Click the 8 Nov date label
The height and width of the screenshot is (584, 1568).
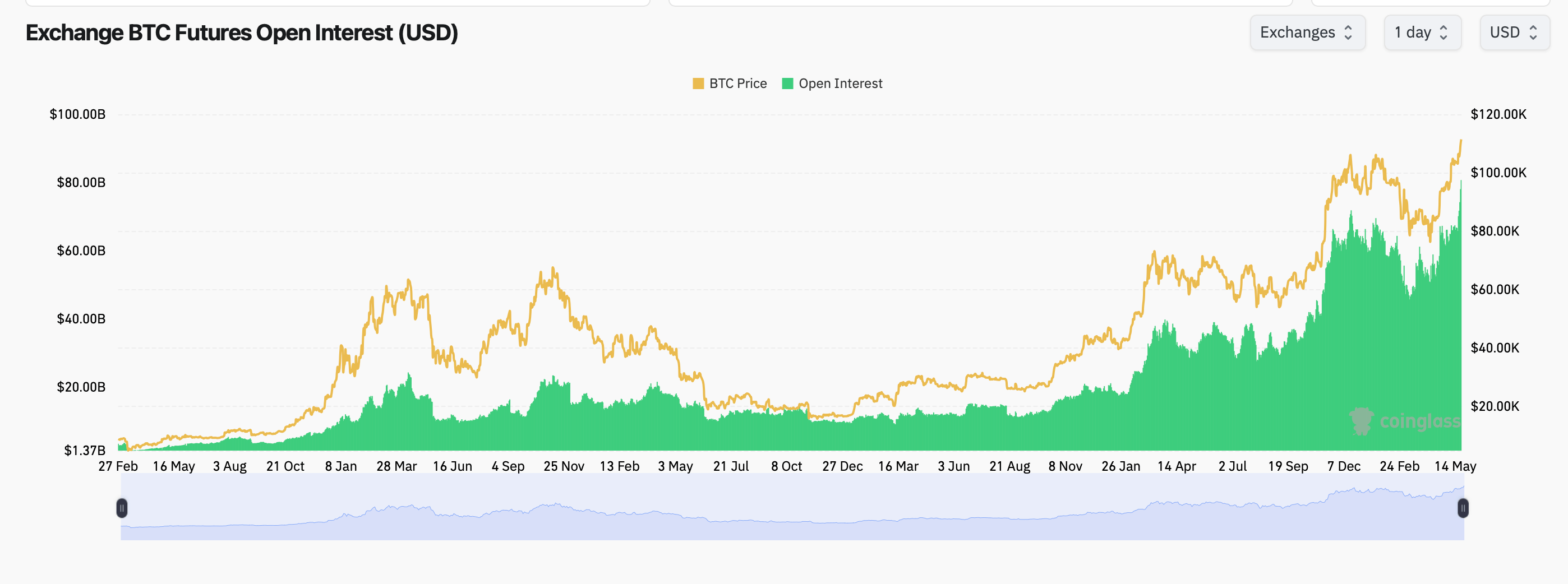click(1065, 466)
